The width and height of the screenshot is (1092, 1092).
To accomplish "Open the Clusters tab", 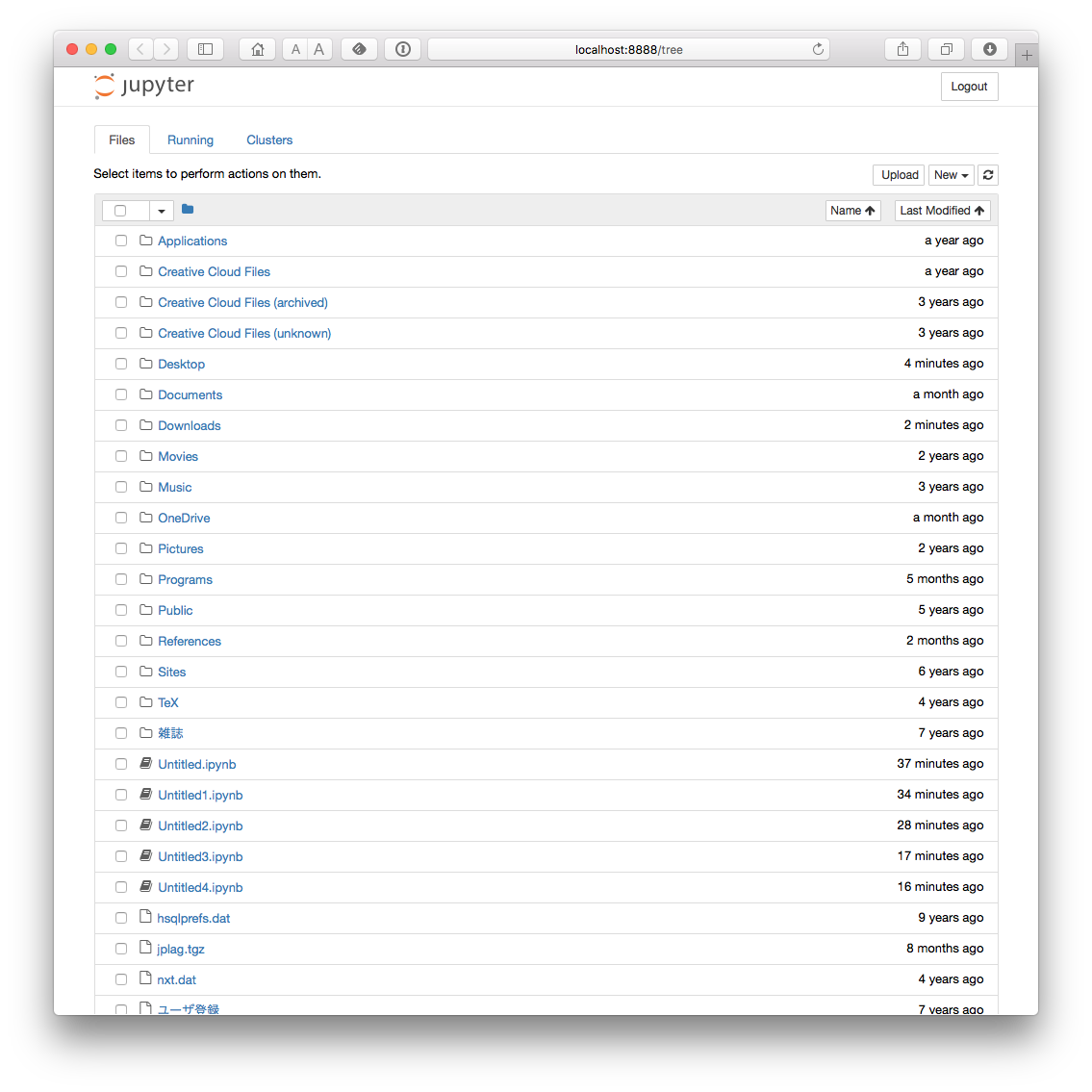I will click(268, 140).
